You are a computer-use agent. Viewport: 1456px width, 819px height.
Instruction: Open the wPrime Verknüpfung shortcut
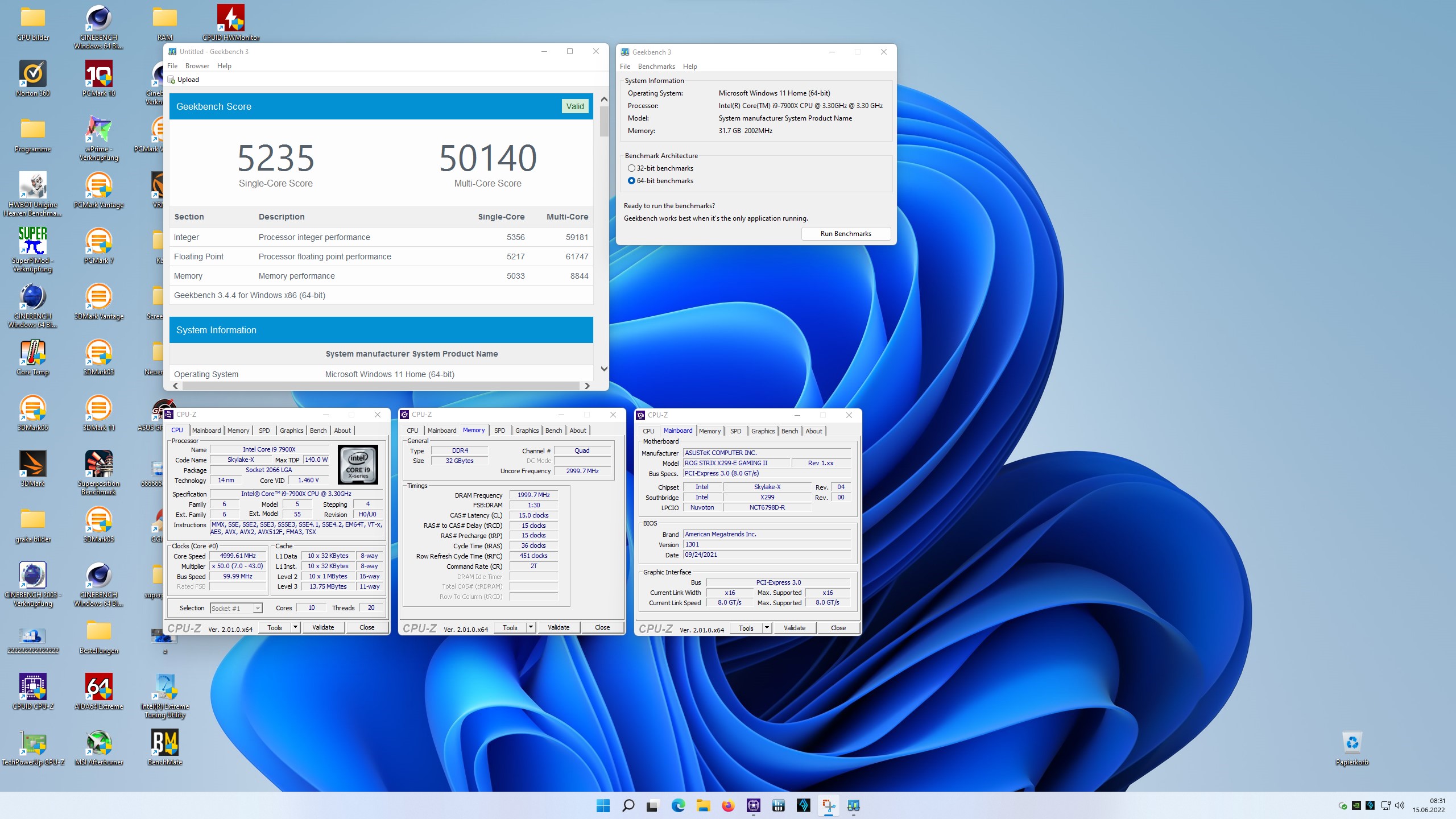99,138
